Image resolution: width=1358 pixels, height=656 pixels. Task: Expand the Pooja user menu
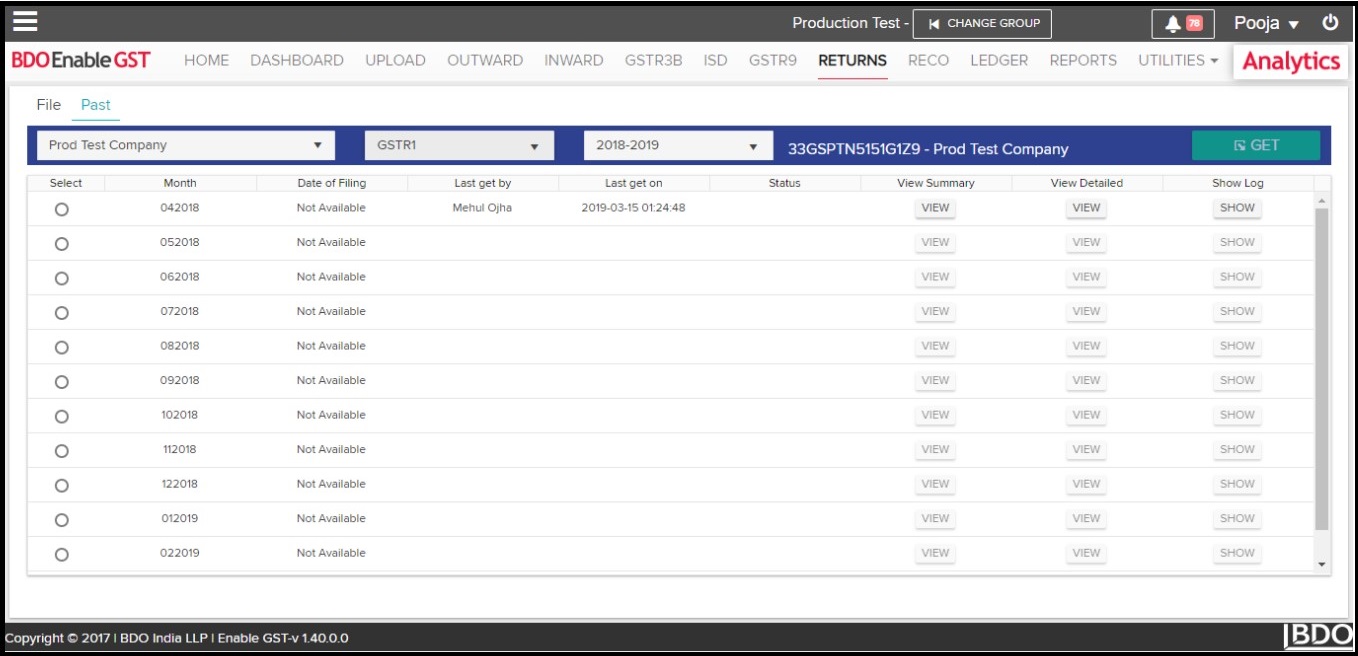pyautogui.click(x=1265, y=24)
